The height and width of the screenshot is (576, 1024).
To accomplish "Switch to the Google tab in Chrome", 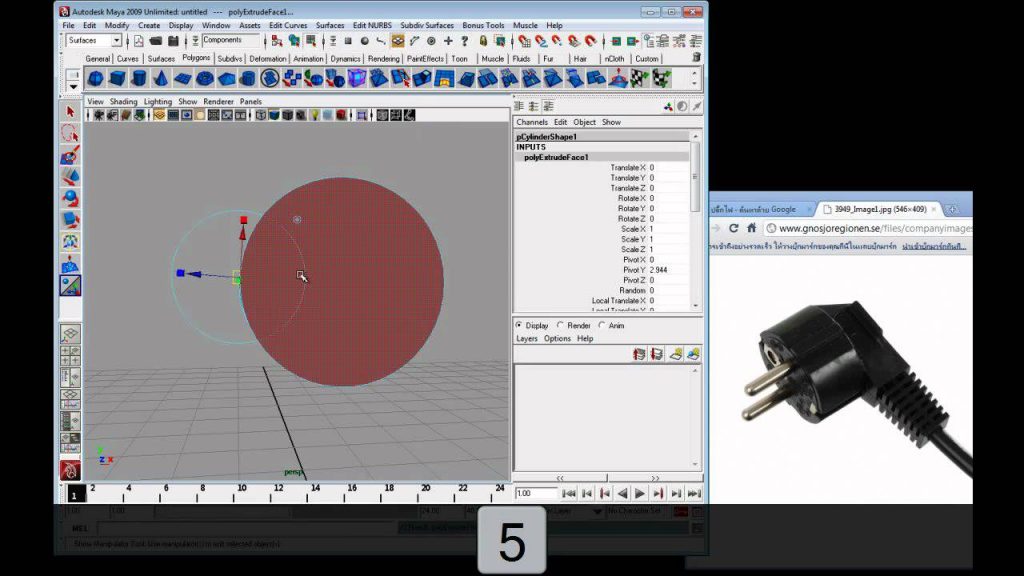I will coord(758,210).
